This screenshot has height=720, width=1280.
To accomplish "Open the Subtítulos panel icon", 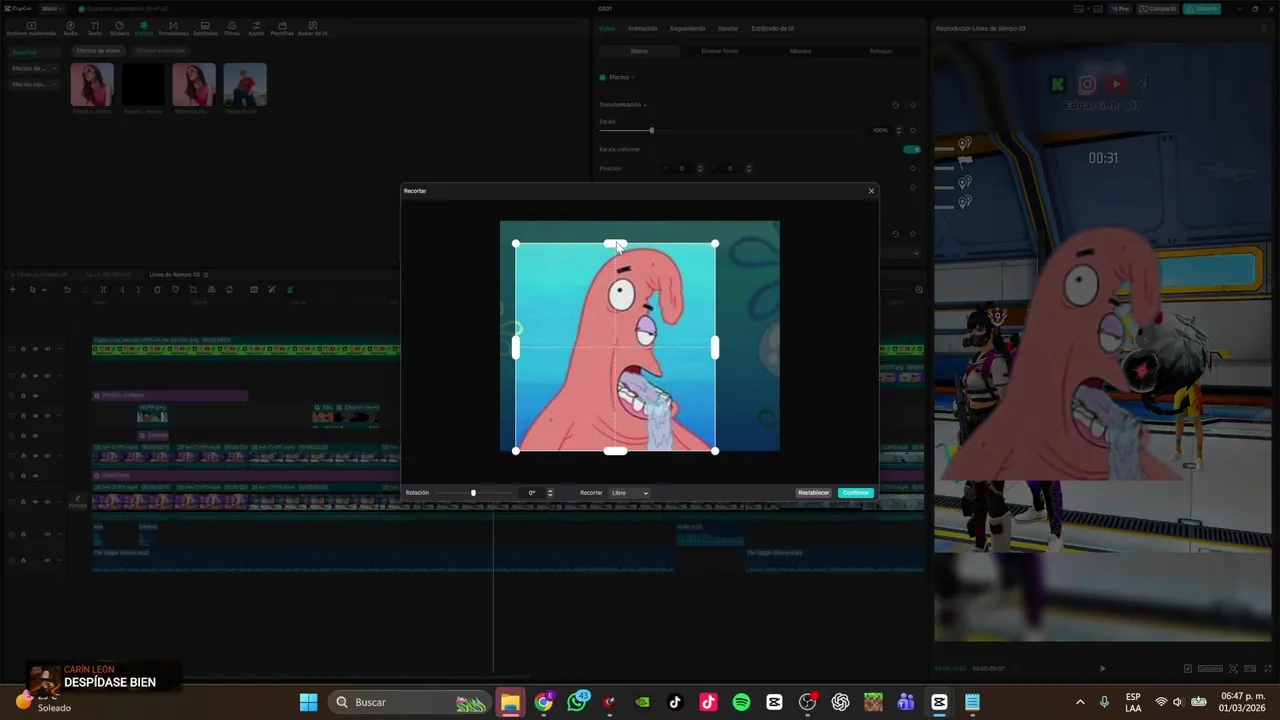I will (x=205, y=28).
